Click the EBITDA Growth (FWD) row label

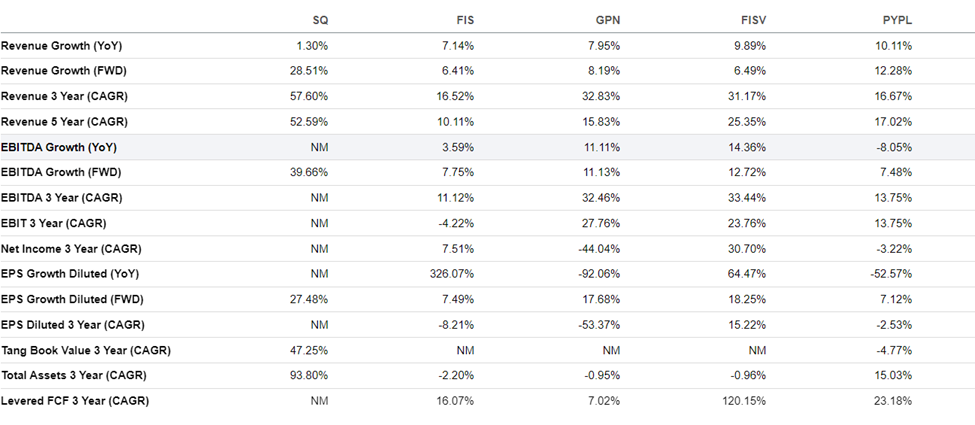[61, 172]
